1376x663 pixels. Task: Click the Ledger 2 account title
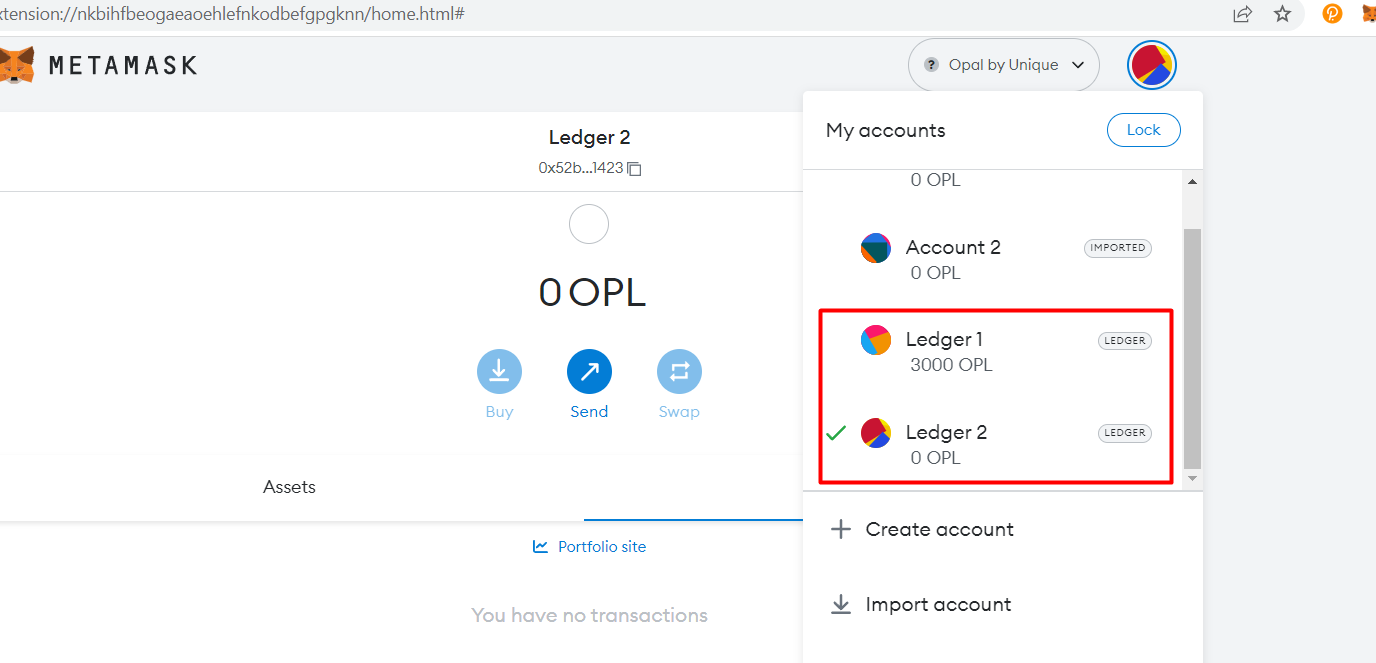pos(590,138)
